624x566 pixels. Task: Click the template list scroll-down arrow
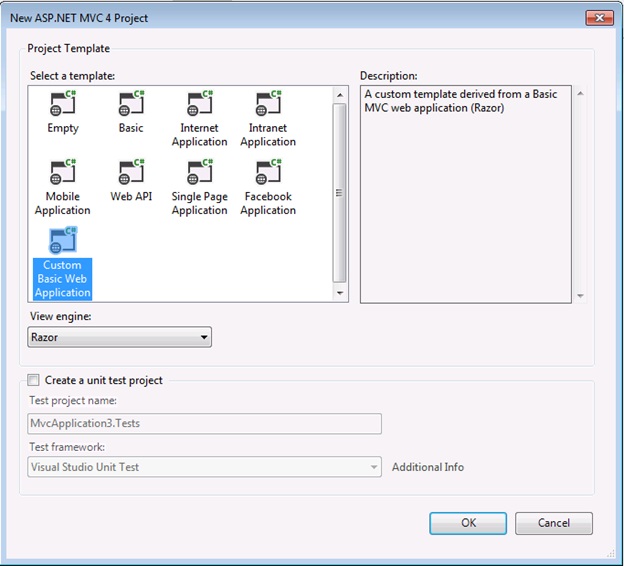339,293
